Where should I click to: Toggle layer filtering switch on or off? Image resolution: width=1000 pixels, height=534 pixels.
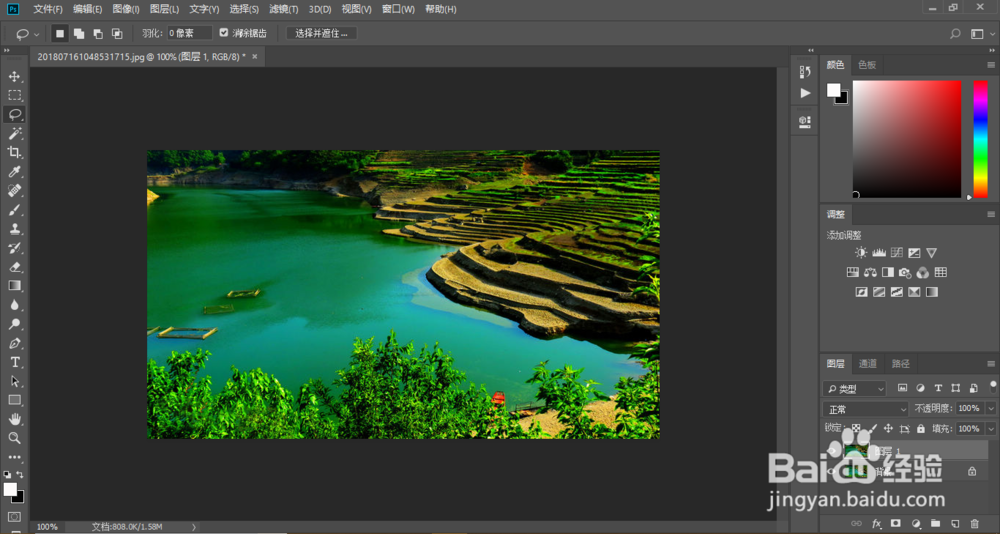[992, 386]
